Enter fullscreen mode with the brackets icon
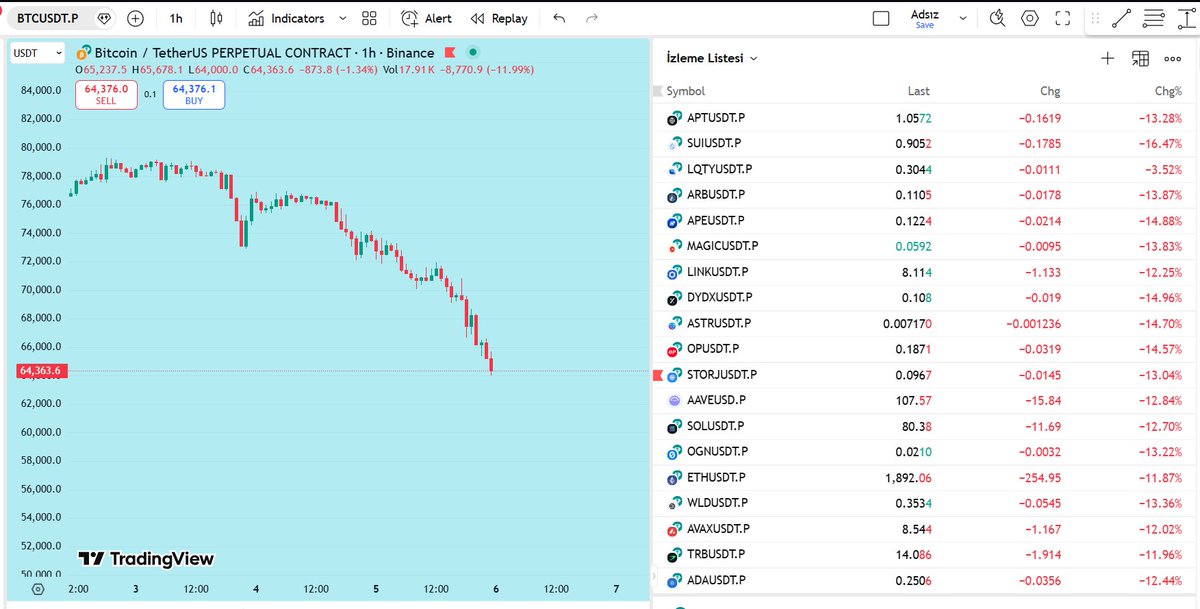The width and height of the screenshot is (1200, 609). click(1063, 18)
